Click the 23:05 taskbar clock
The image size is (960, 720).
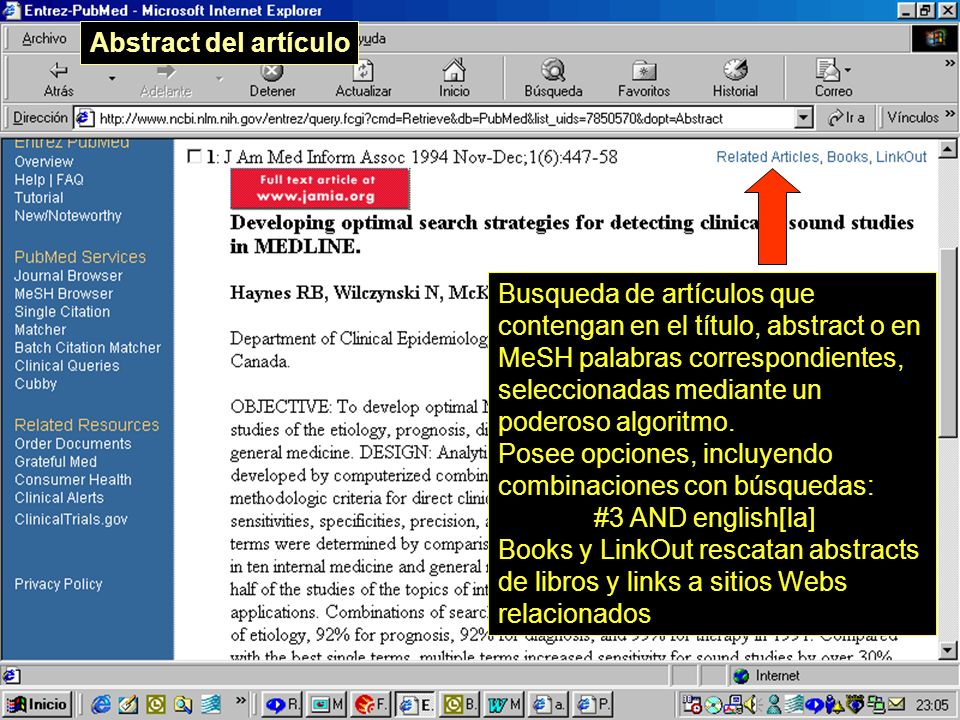932,705
